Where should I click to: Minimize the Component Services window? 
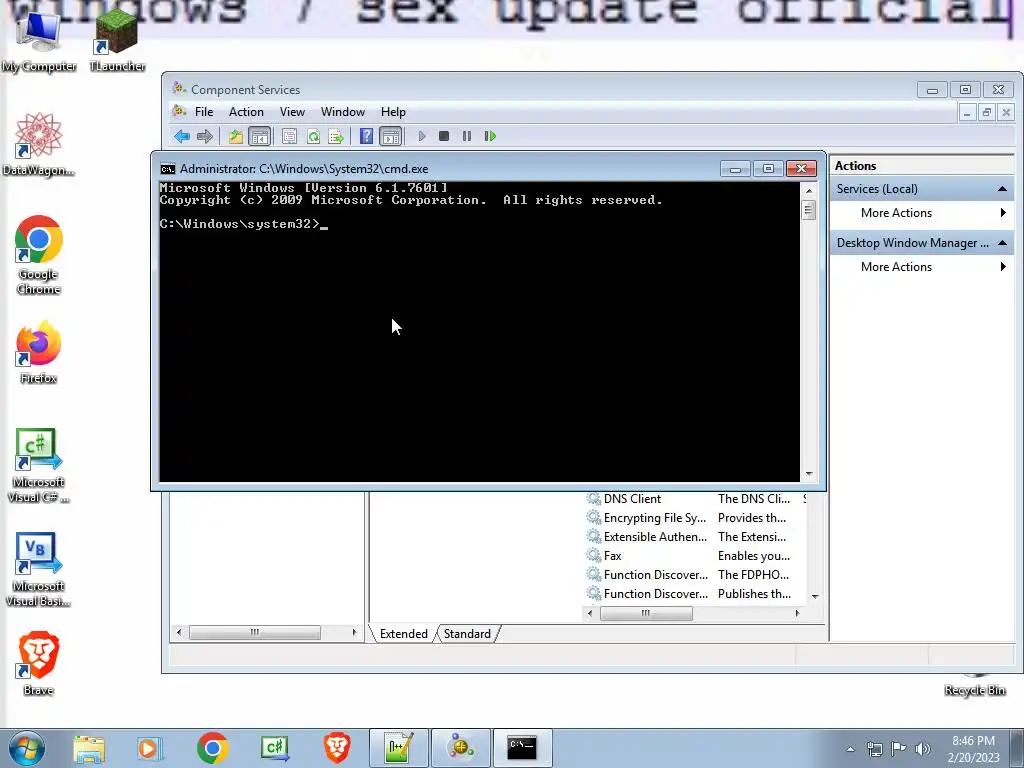[x=933, y=90]
